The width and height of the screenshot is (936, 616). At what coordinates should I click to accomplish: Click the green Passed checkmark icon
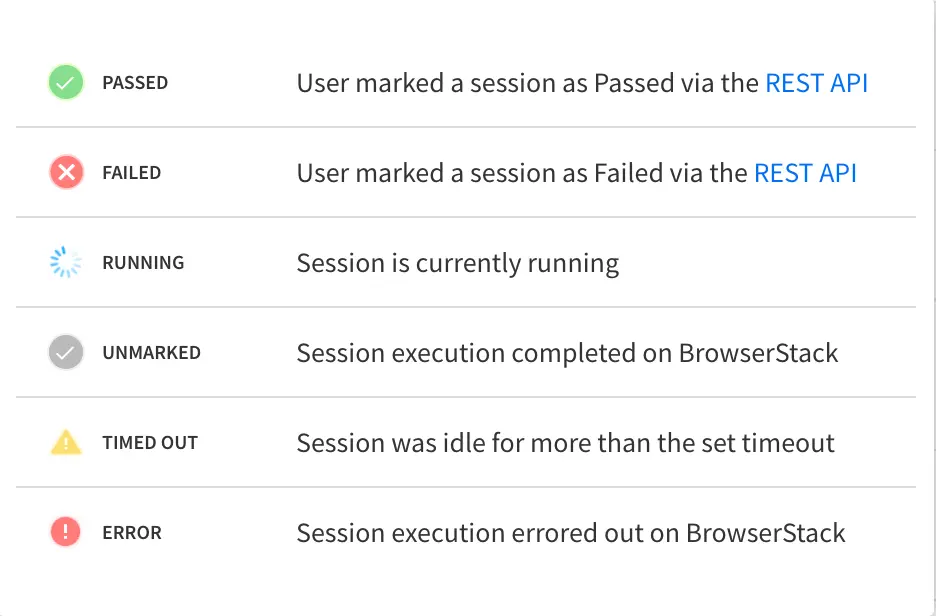click(x=66, y=83)
